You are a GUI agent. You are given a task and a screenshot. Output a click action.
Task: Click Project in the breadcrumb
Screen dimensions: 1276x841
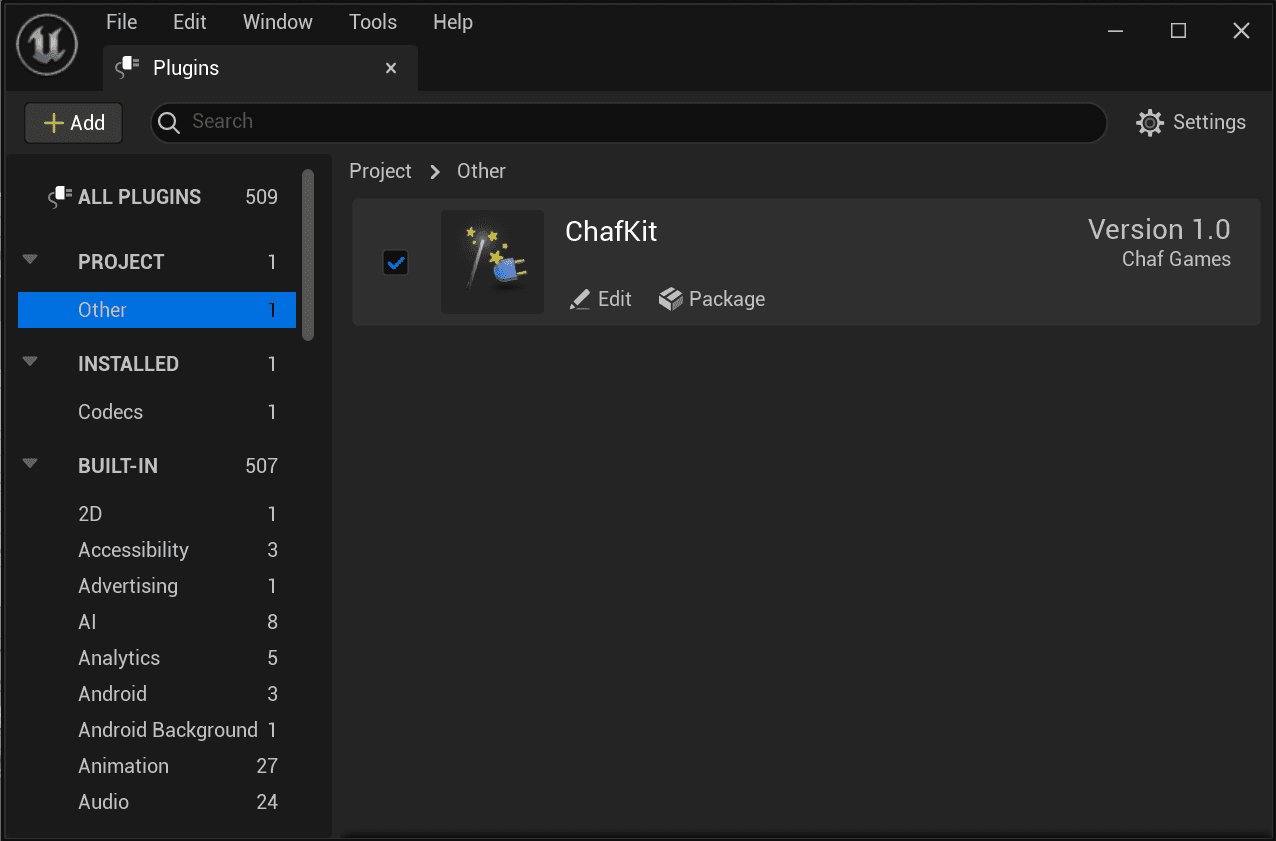coord(380,171)
